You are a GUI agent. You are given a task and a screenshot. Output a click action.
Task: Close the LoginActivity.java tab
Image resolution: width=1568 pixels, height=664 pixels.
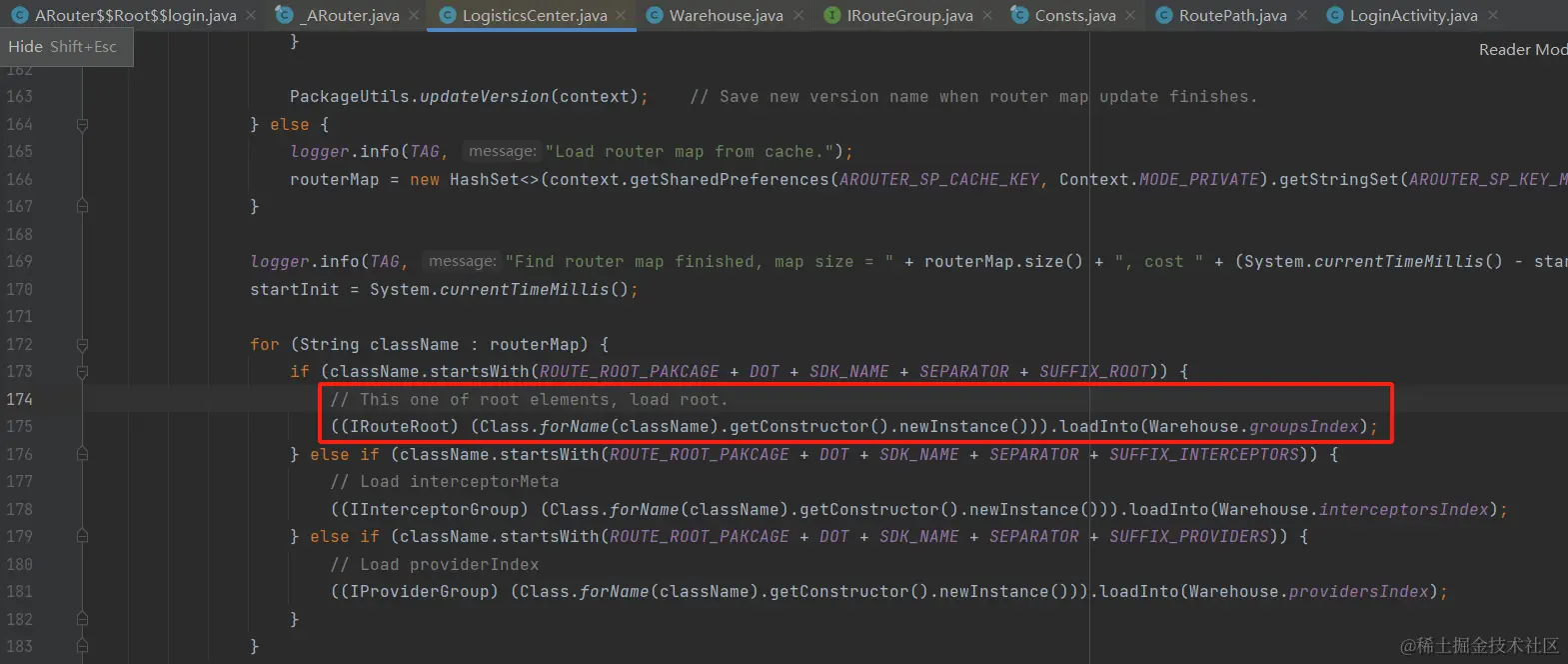1492,15
